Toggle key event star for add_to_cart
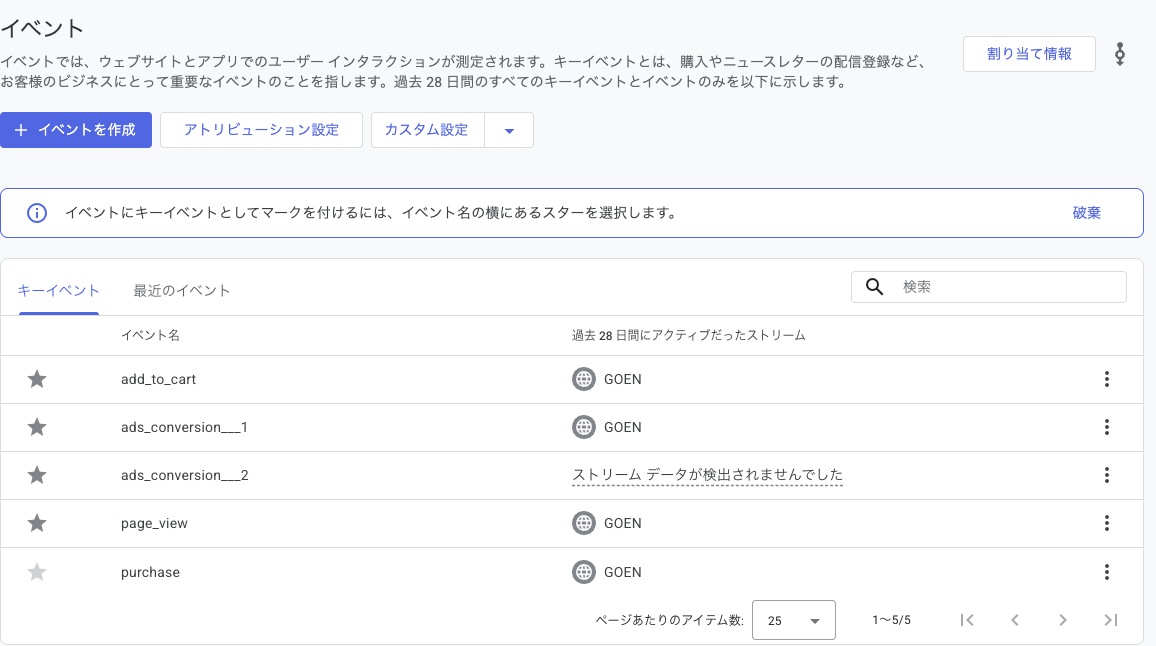Screen dimensions: 1156x646 click(37, 379)
